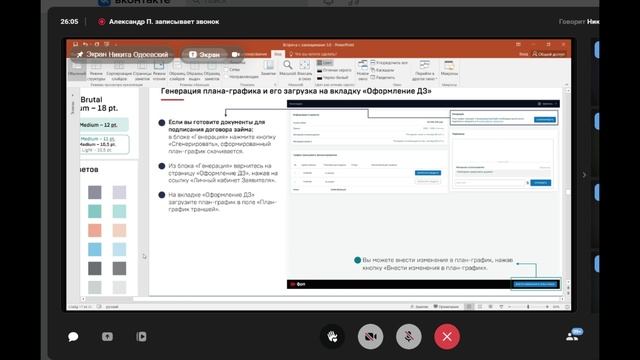Open the call chat bubble icon

coord(73,337)
